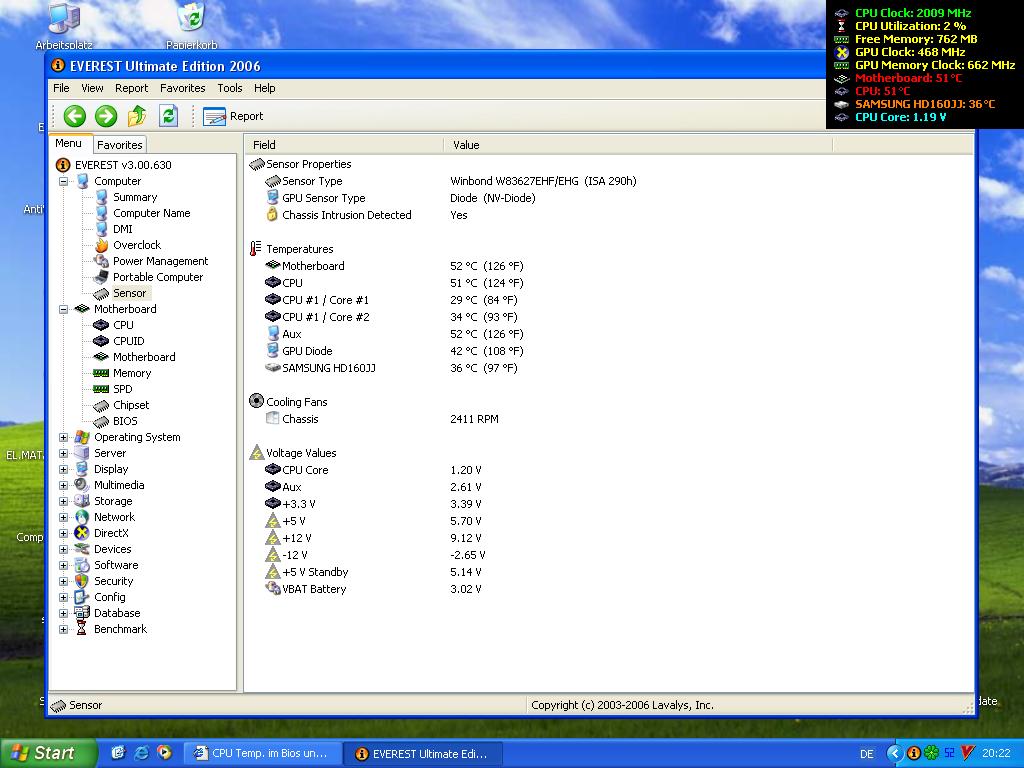Open the Tools menu
The height and width of the screenshot is (768, 1024).
pyautogui.click(x=230, y=88)
